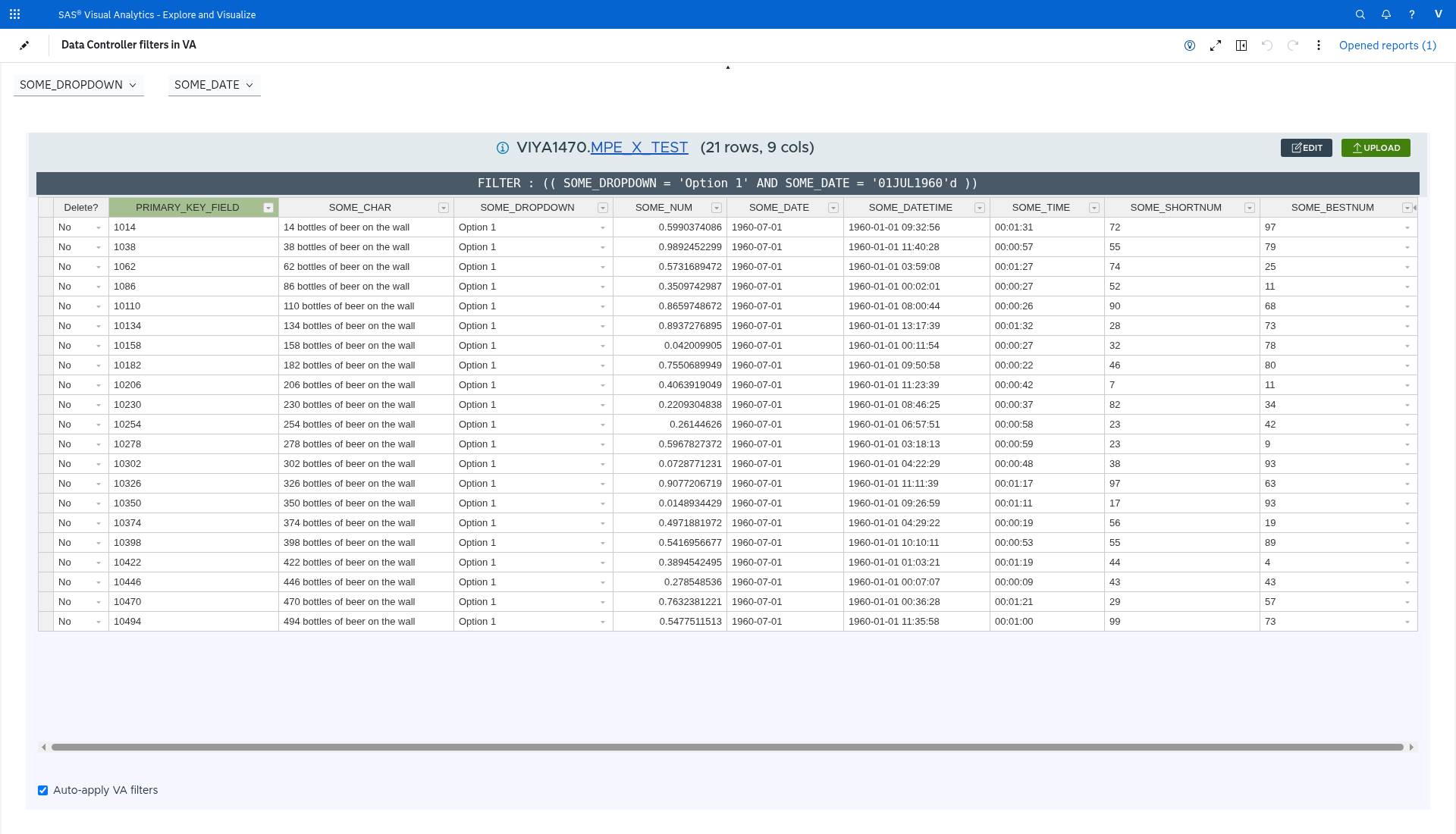Click the circular badge icon beside full-screen
The height and width of the screenshot is (834, 1456).
[1190, 45]
